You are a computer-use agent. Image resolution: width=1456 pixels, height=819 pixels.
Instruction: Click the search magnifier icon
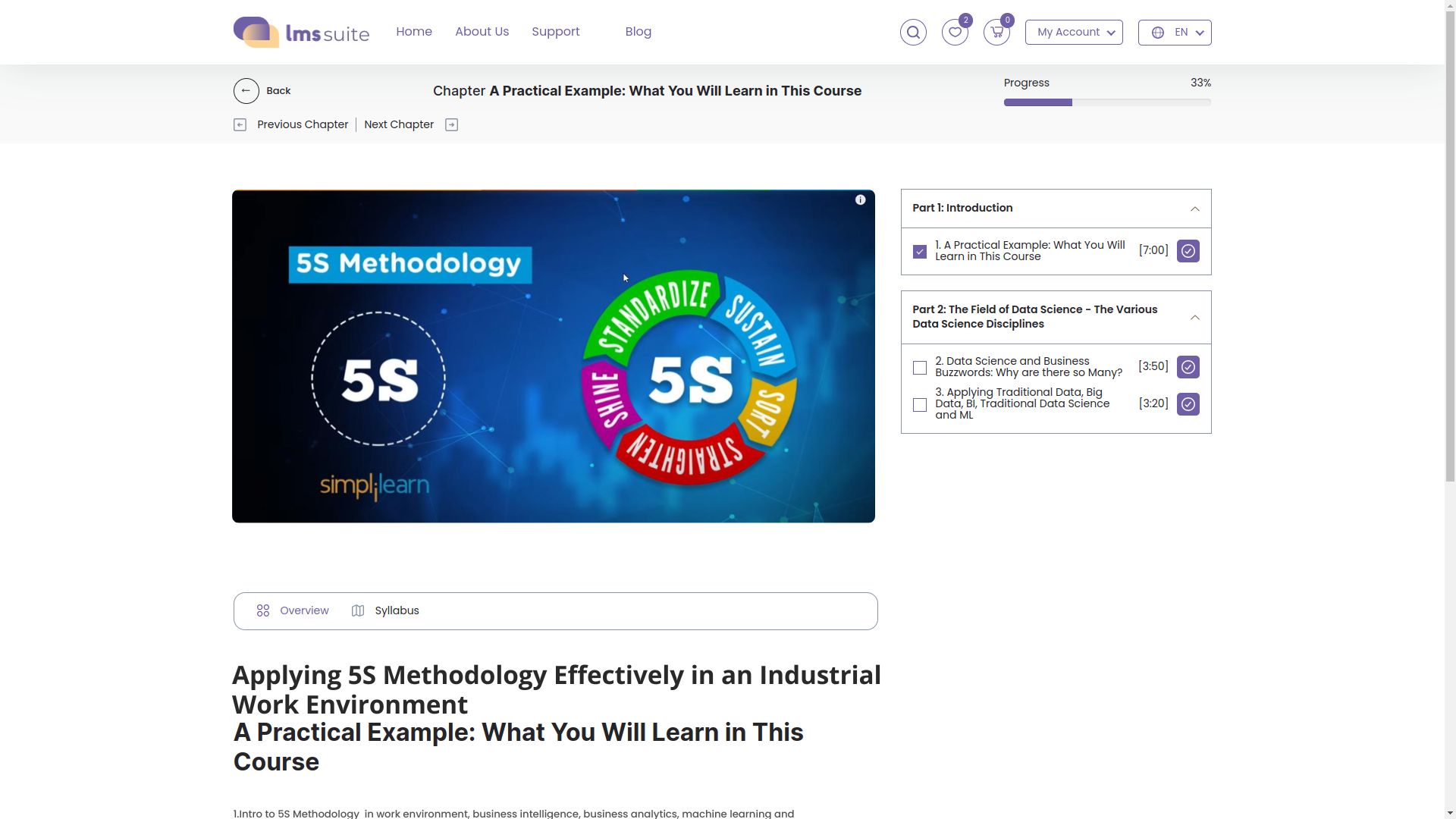click(x=913, y=33)
